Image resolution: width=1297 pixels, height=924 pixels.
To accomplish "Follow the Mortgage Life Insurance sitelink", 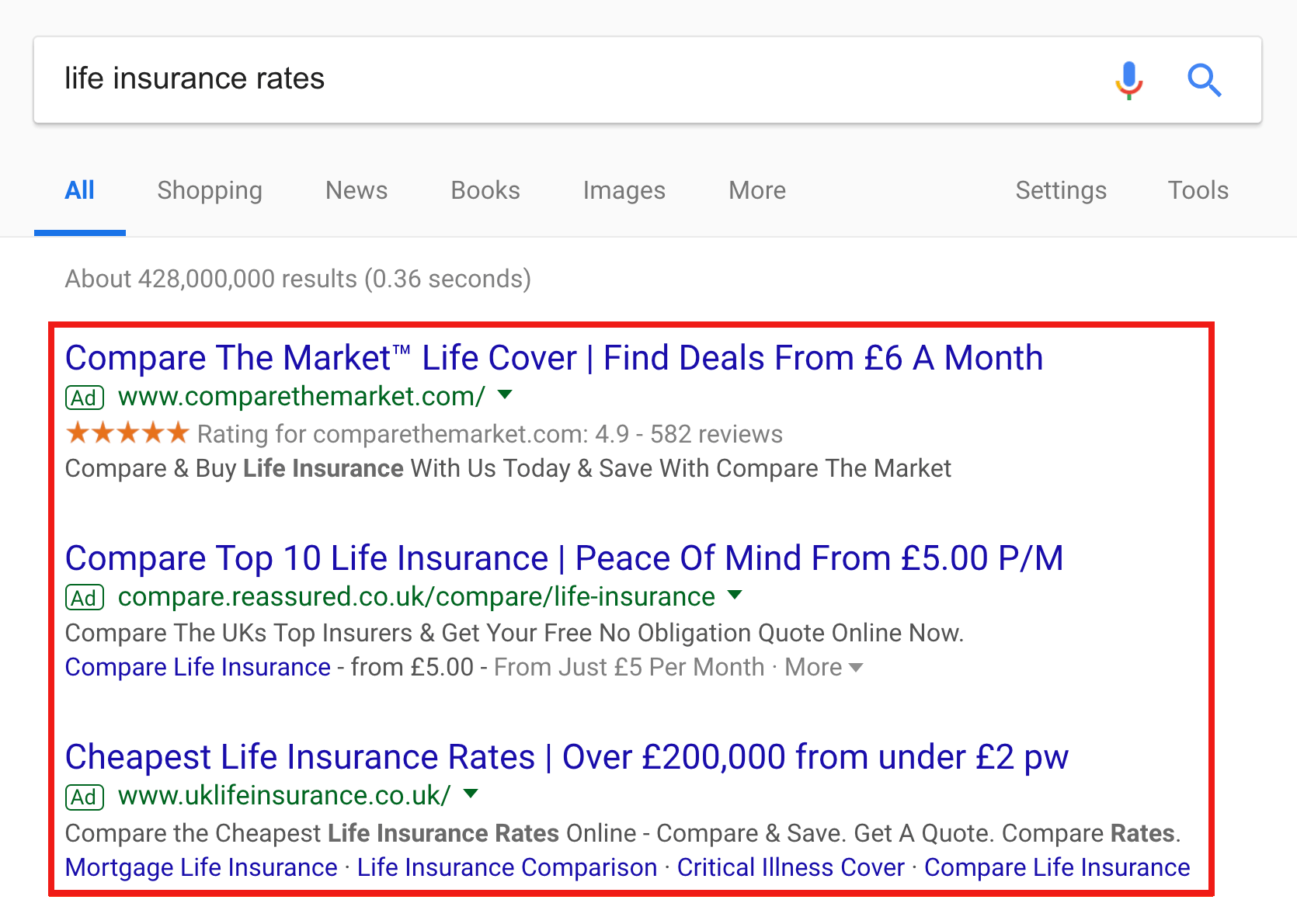I will click(x=201, y=867).
